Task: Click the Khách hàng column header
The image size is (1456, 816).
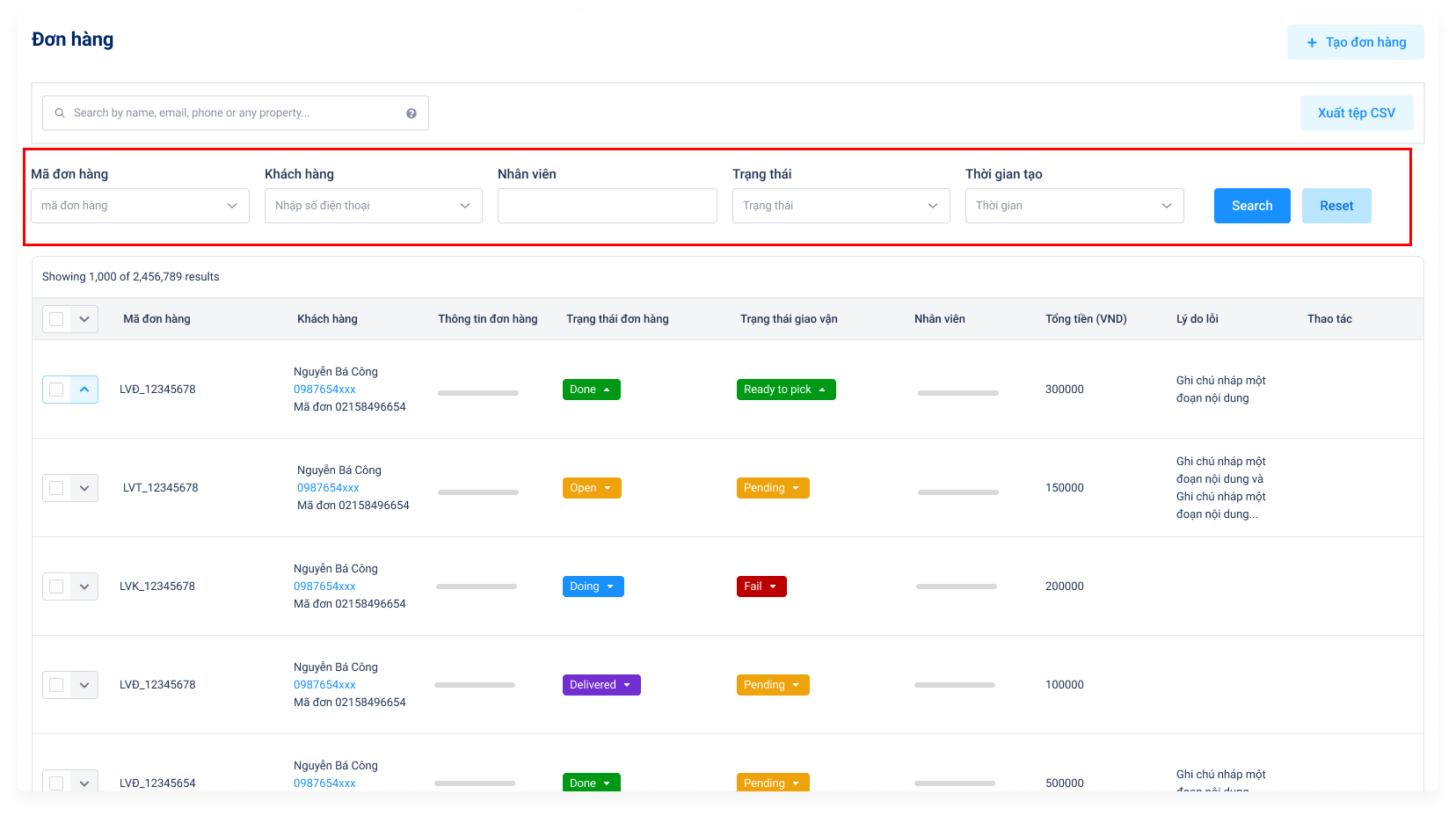Action: (x=327, y=319)
